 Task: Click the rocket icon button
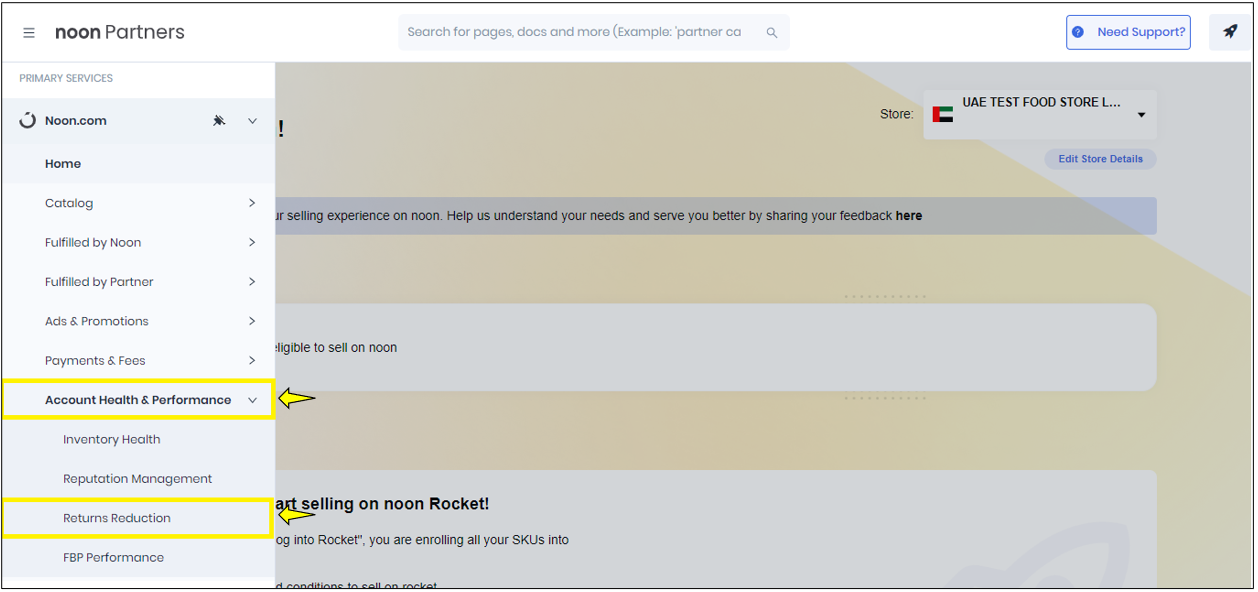tap(1230, 32)
